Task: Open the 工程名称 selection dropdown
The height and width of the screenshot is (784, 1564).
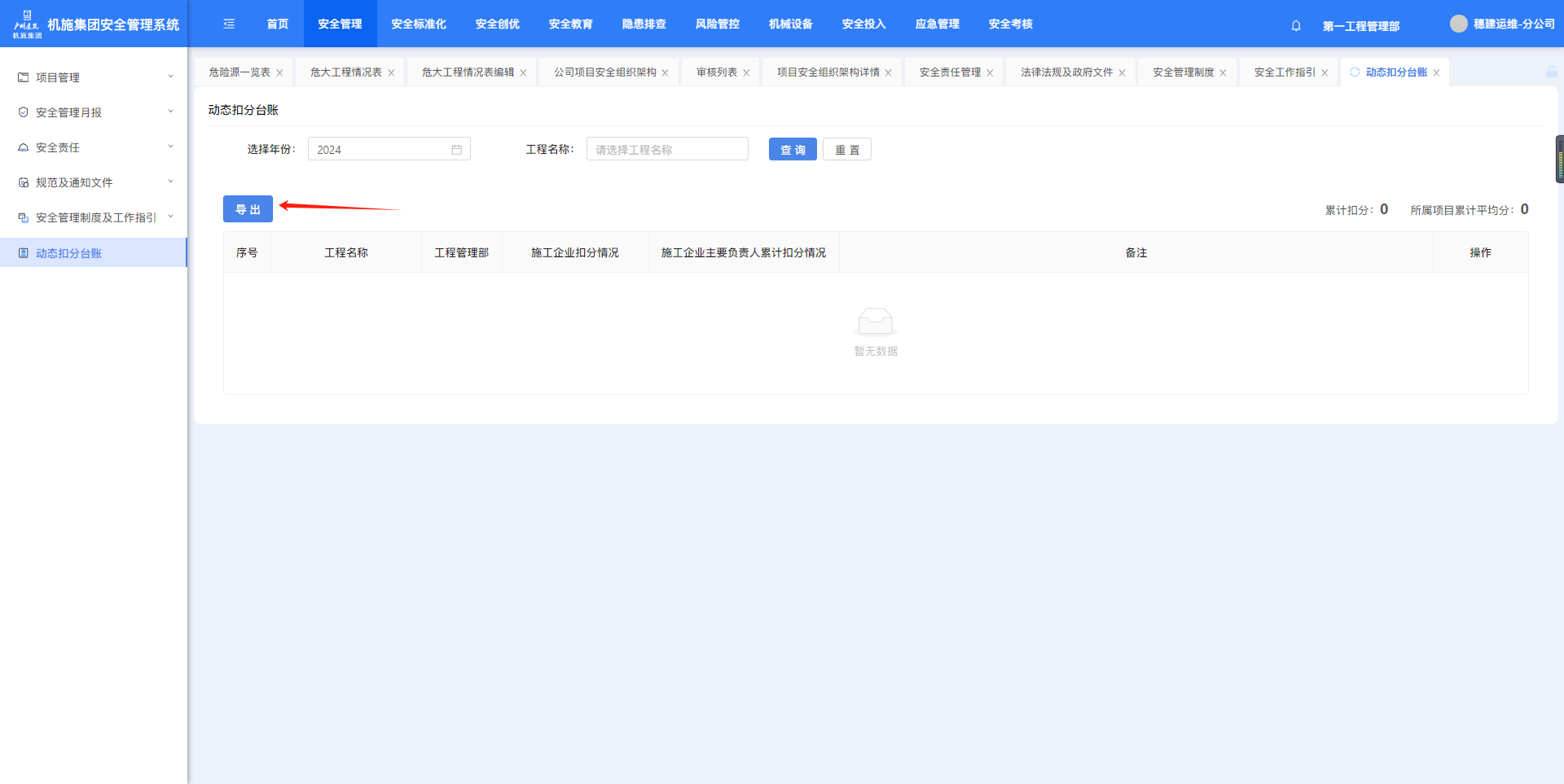Action: (x=666, y=150)
